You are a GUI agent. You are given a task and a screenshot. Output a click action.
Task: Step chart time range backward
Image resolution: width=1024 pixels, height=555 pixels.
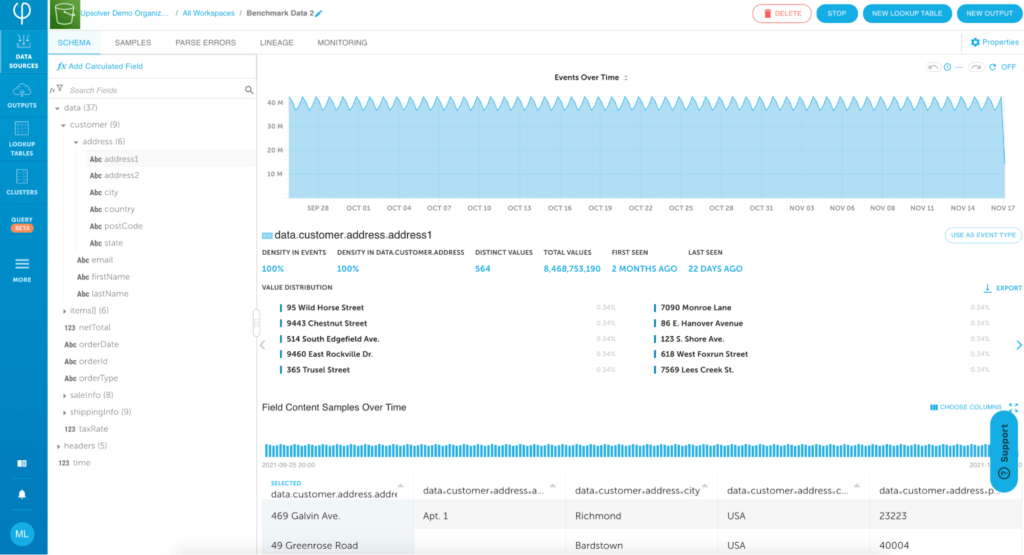(933, 67)
